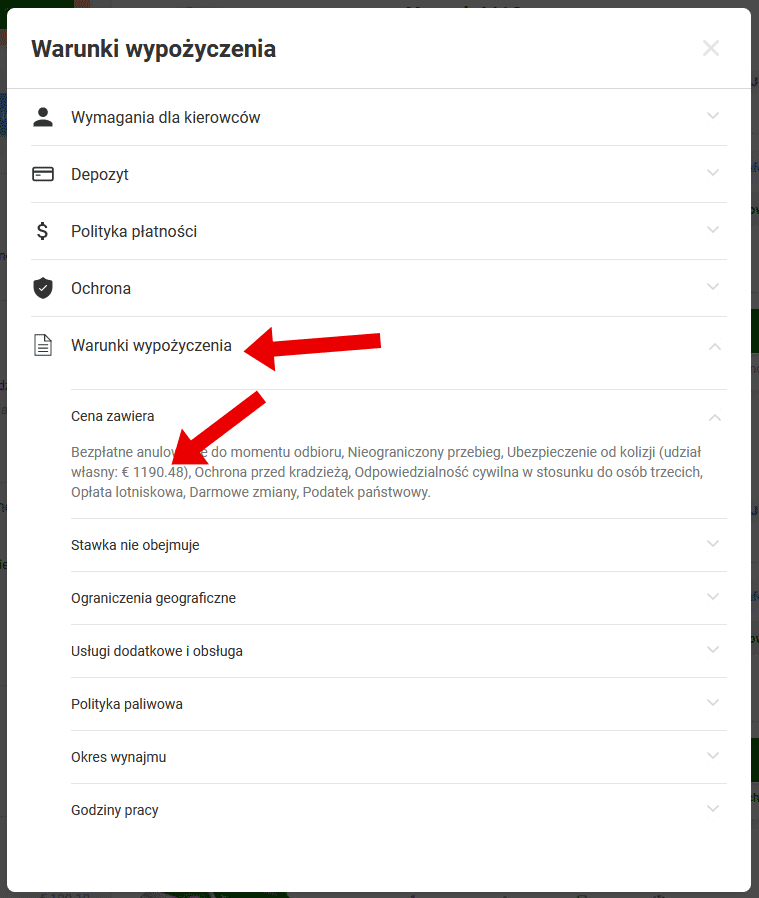Close the Warunki wypożyczenia dialog
Screen dimensions: 759x898
[711, 48]
